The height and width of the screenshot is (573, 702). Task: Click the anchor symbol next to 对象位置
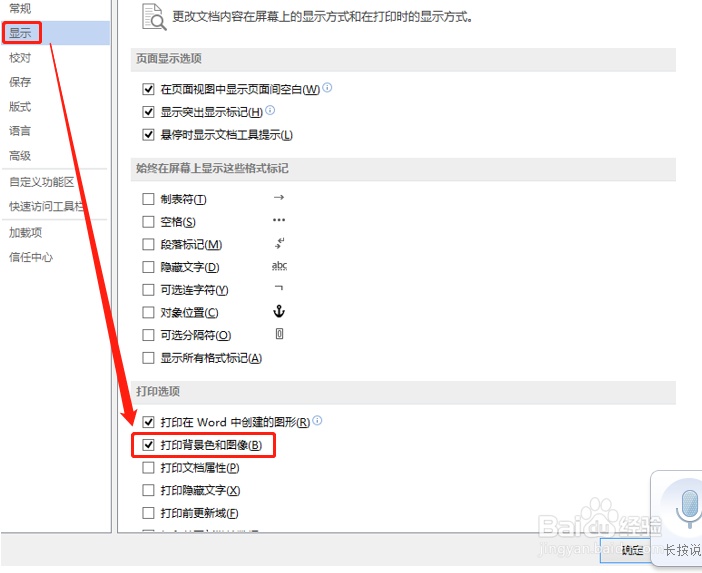279,311
